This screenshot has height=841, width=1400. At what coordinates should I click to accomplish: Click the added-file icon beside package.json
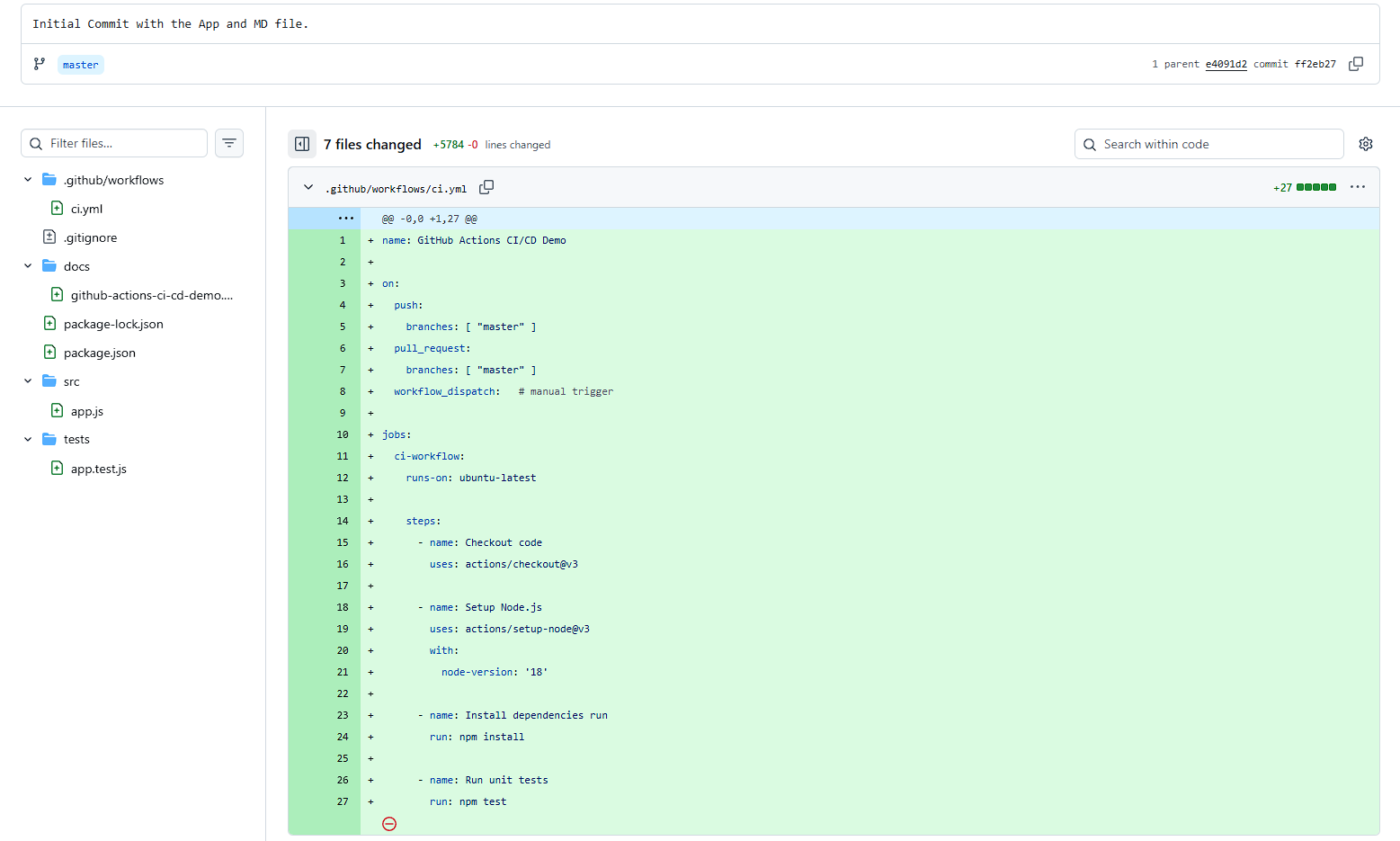pyautogui.click(x=49, y=352)
